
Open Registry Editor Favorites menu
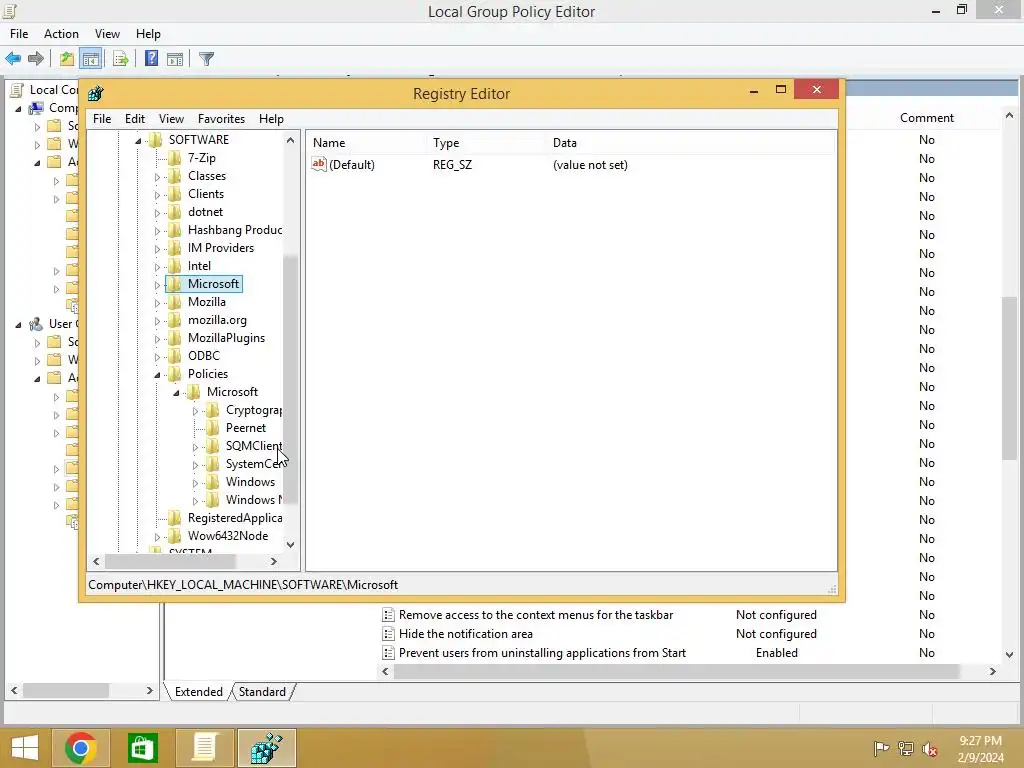pos(221,119)
